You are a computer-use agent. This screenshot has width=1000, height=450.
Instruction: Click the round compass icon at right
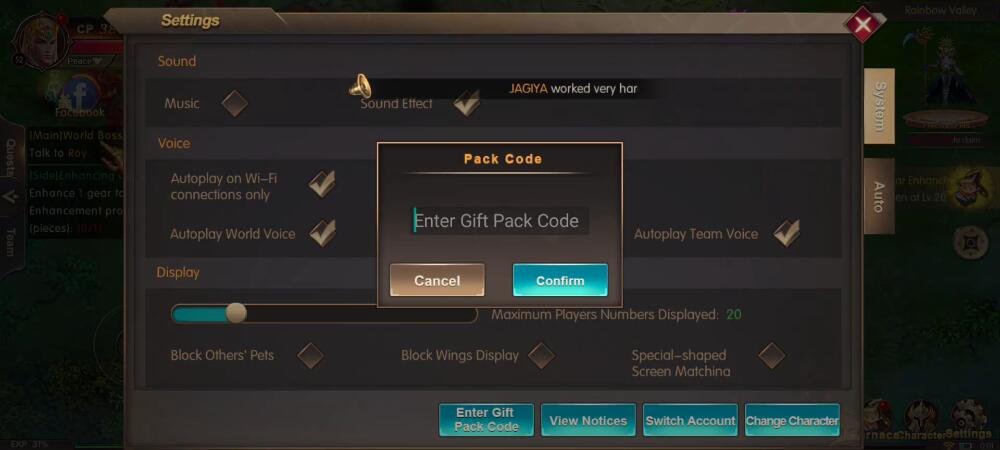tap(971, 242)
